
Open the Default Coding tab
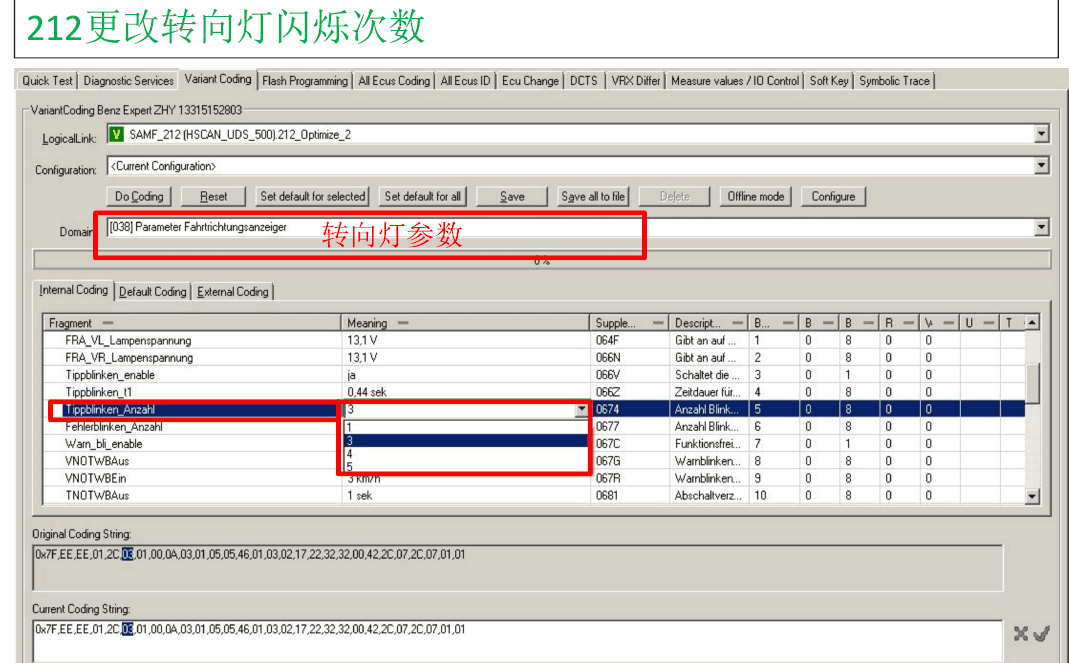[152, 292]
